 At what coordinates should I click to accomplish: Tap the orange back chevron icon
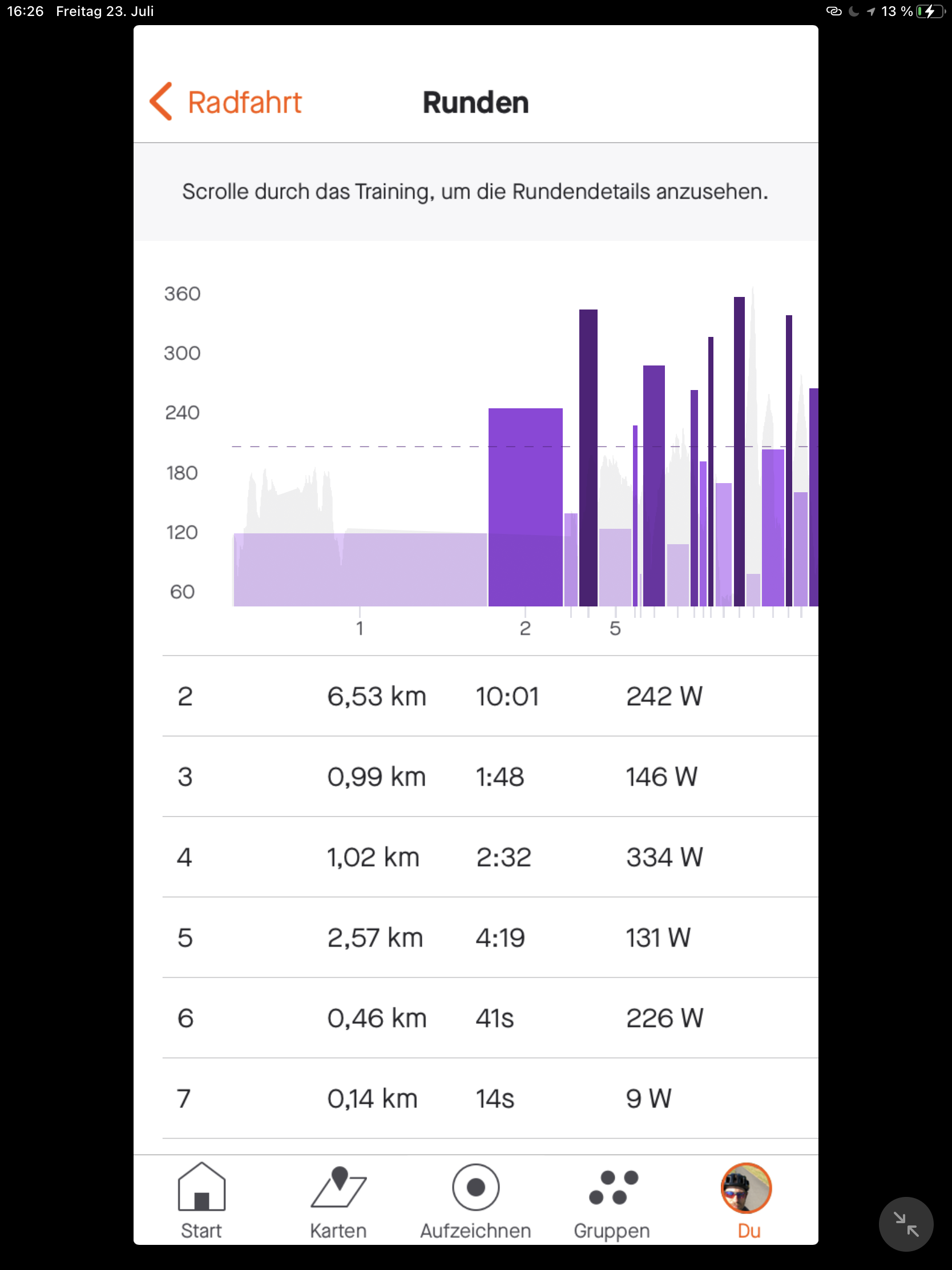tap(162, 102)
